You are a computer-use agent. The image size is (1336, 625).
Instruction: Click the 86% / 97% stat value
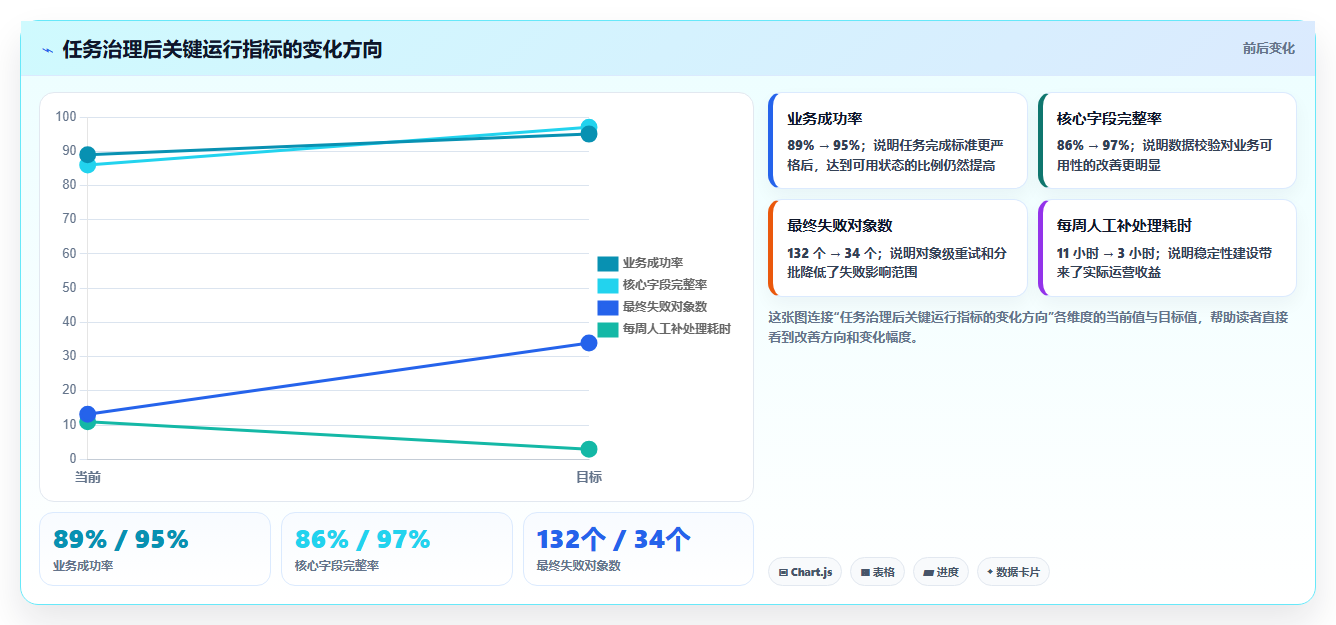(x=363, y=539)
